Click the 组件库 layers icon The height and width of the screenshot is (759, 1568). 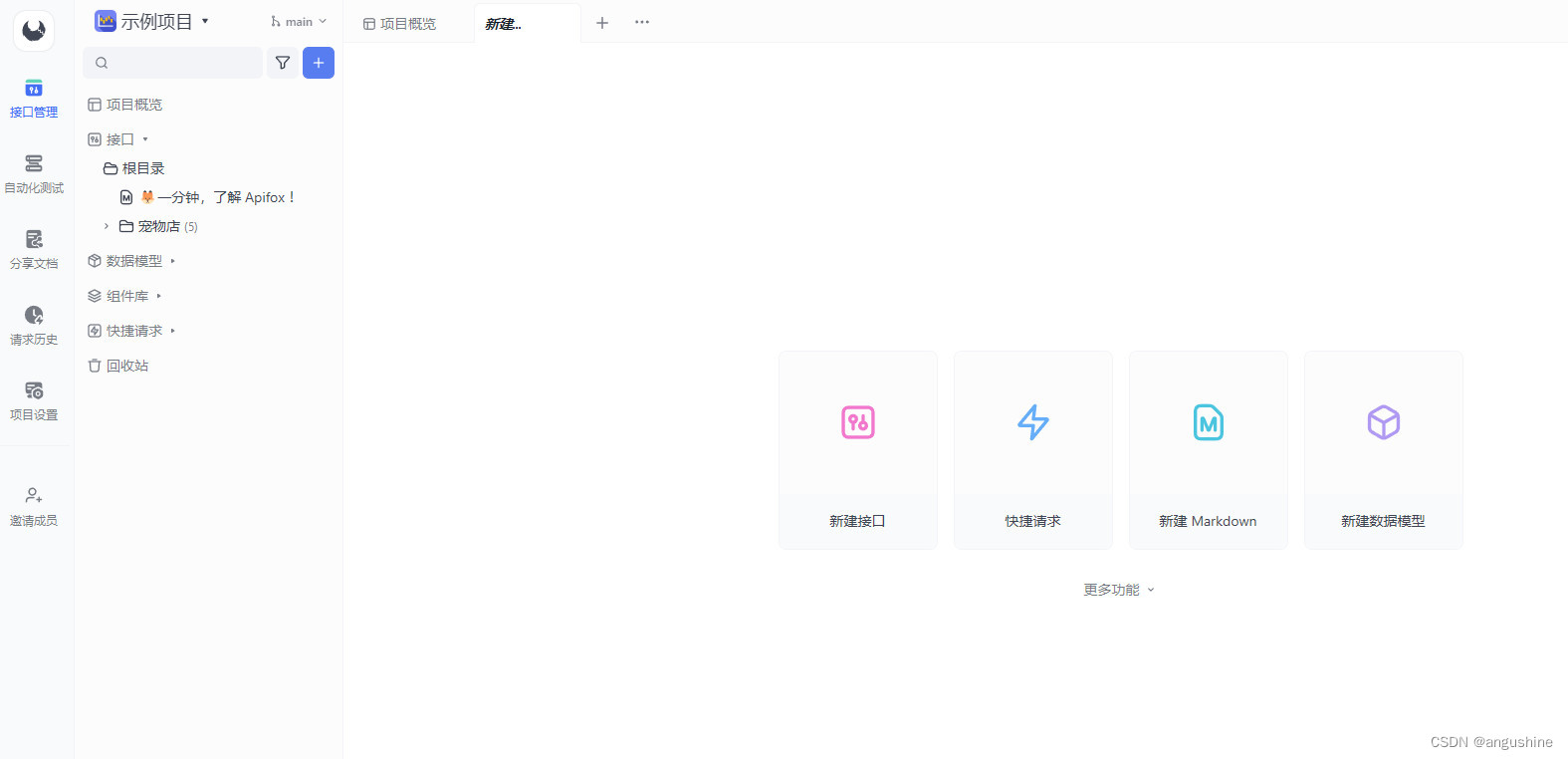pos(95,296)
